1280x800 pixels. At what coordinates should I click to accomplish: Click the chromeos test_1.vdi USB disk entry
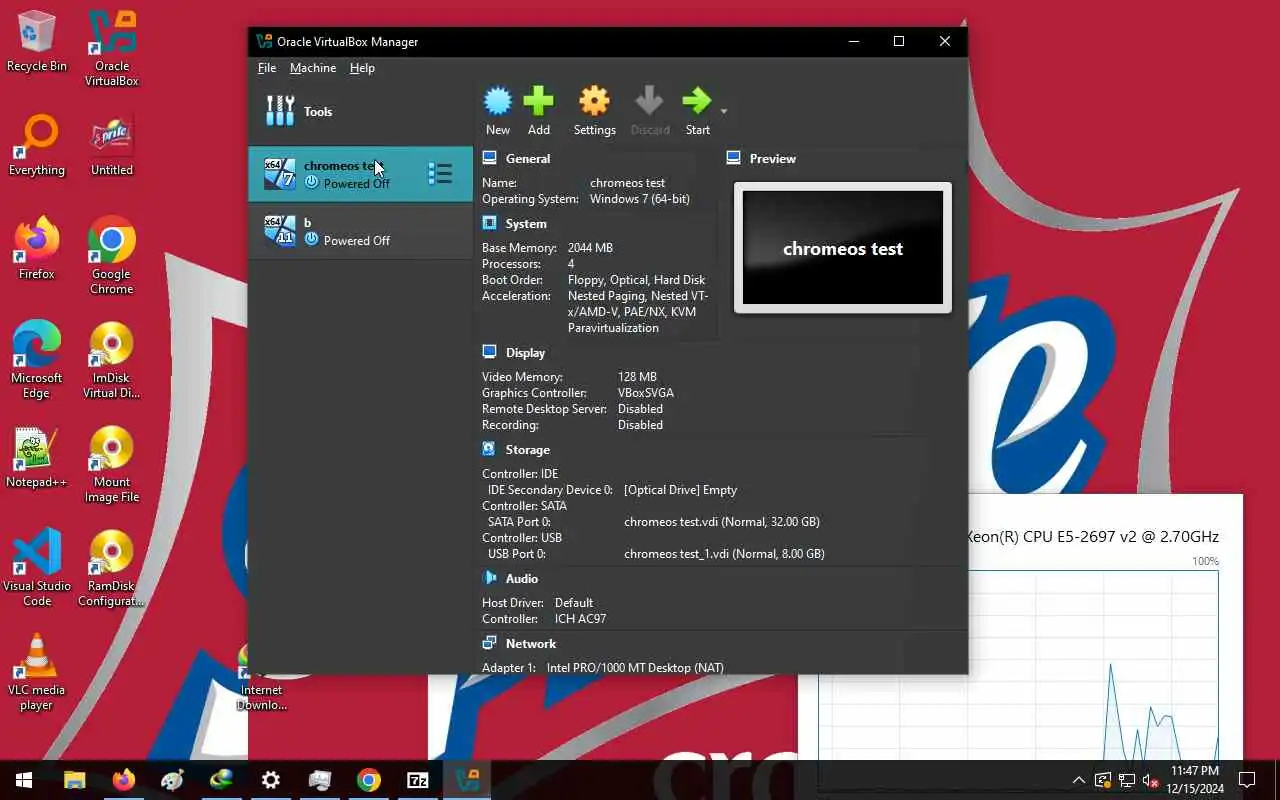pyautogui.click(x=724, y=554)
